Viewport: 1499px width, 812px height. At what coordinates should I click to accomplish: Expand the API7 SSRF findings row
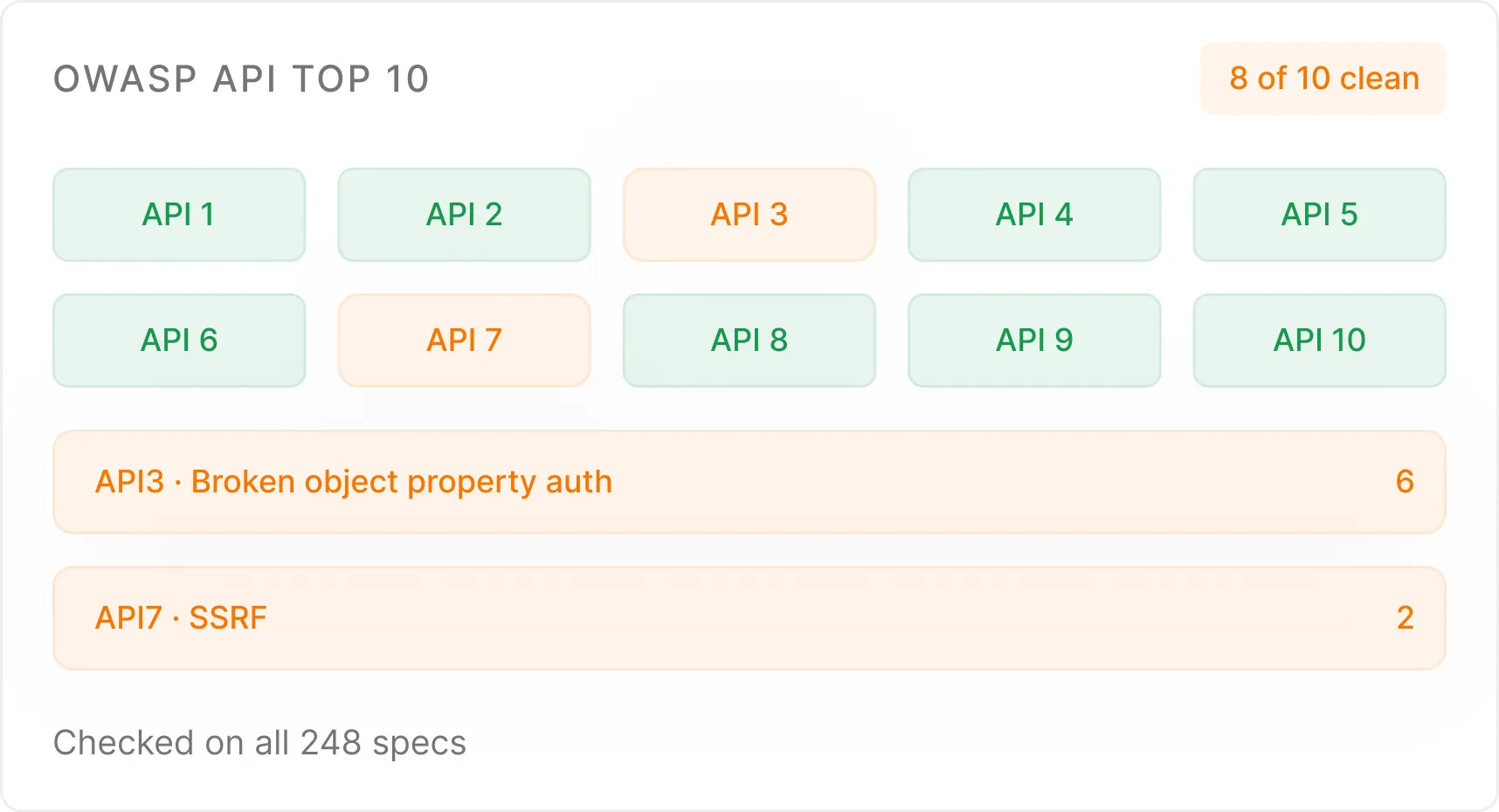(x=749, y=618)
